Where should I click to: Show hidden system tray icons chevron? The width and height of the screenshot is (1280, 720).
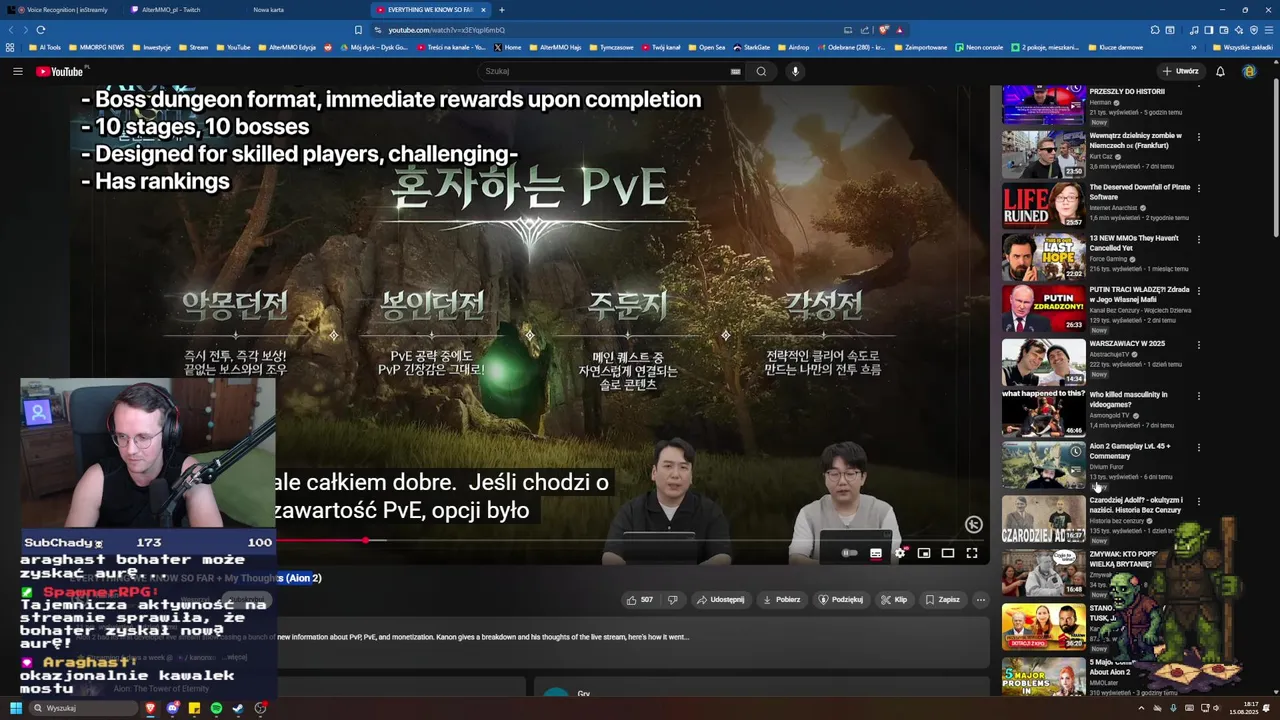[x=1141, y=708]
